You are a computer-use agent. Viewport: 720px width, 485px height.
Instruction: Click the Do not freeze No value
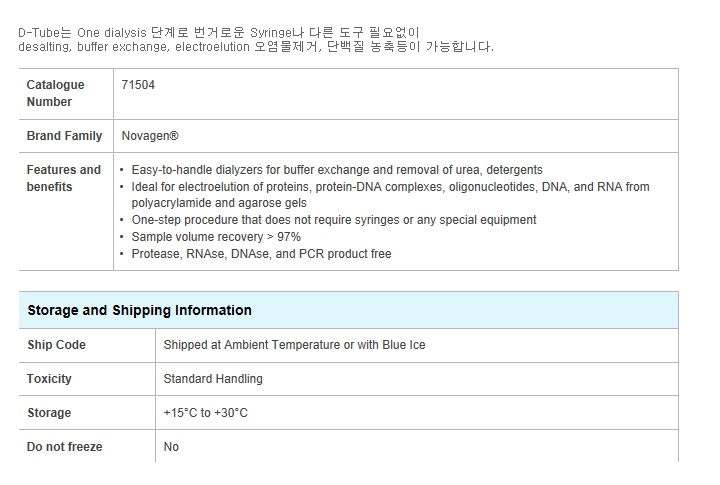(x=171, y=447)
